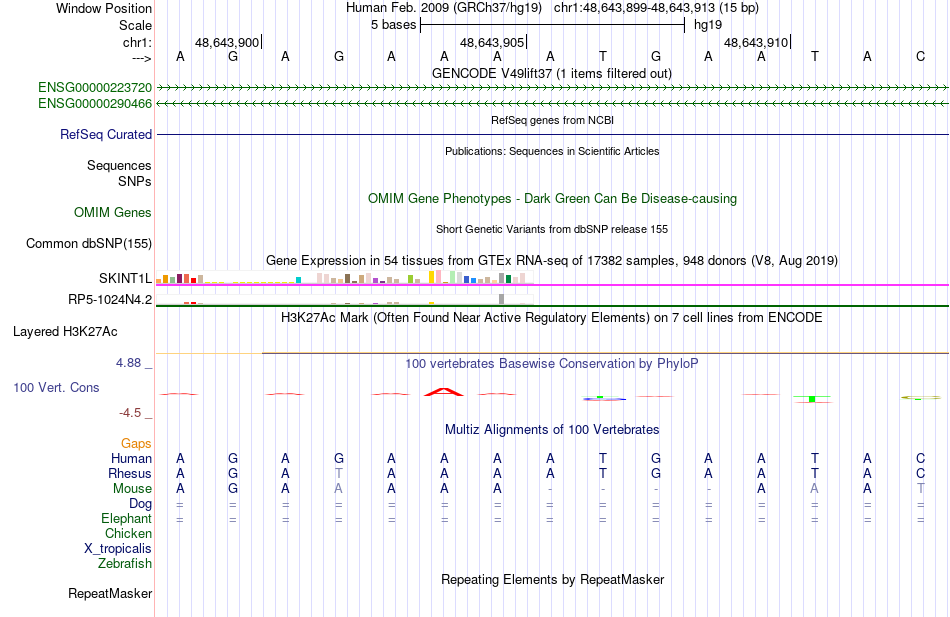The image size is (950, 617).
Task: Click the 5 bases scale label
Action: coord(394,25)
